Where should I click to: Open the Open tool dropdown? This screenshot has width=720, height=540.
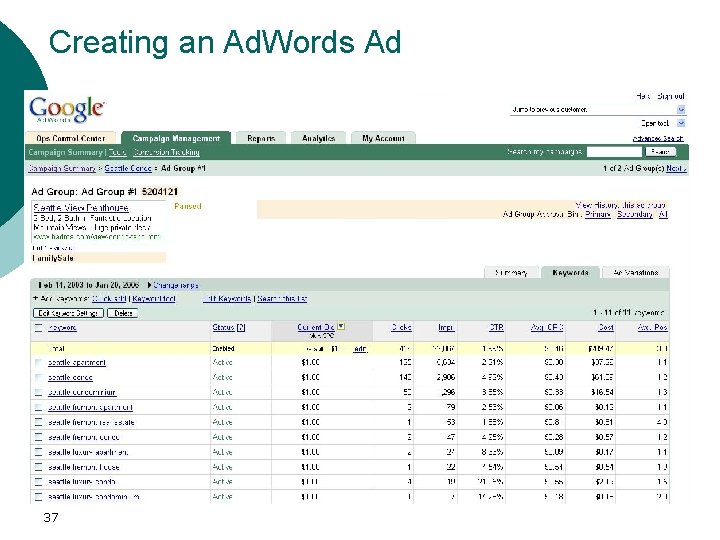(681, 123)
